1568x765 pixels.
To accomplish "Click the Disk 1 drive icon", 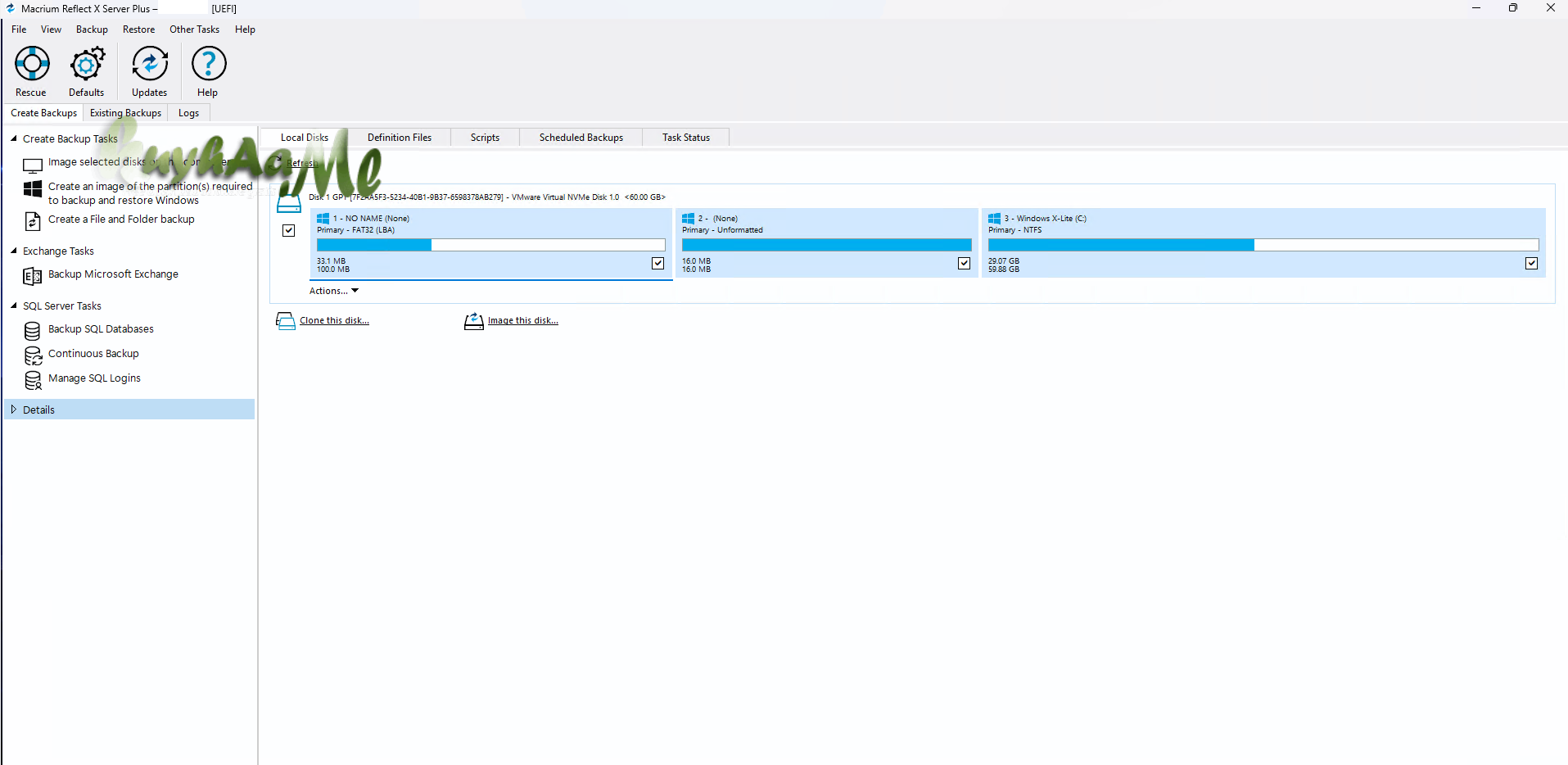I will (289, 203).
